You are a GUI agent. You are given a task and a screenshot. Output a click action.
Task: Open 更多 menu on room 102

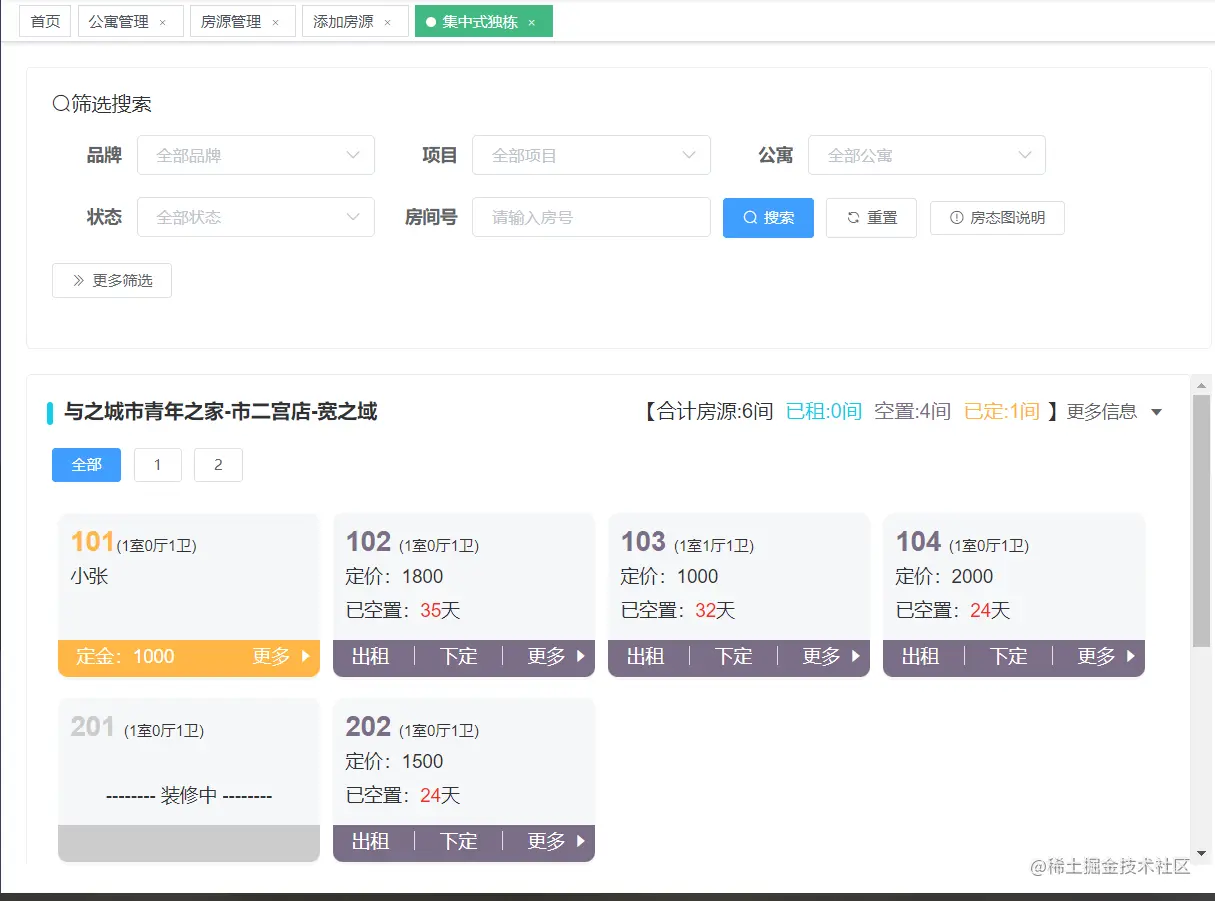coord(556,657)
